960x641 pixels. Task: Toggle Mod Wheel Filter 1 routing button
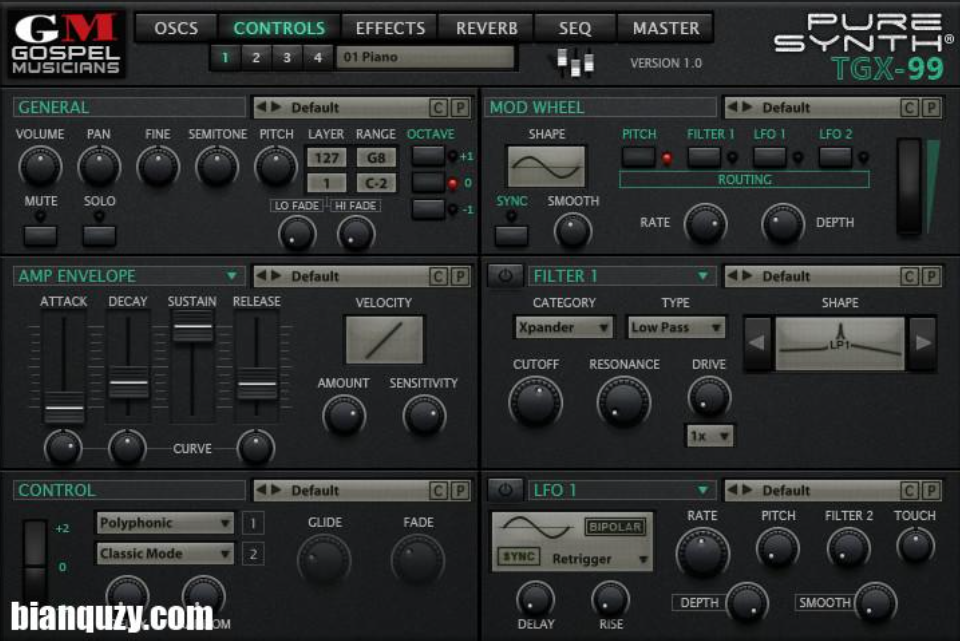[x=704, y=157]
